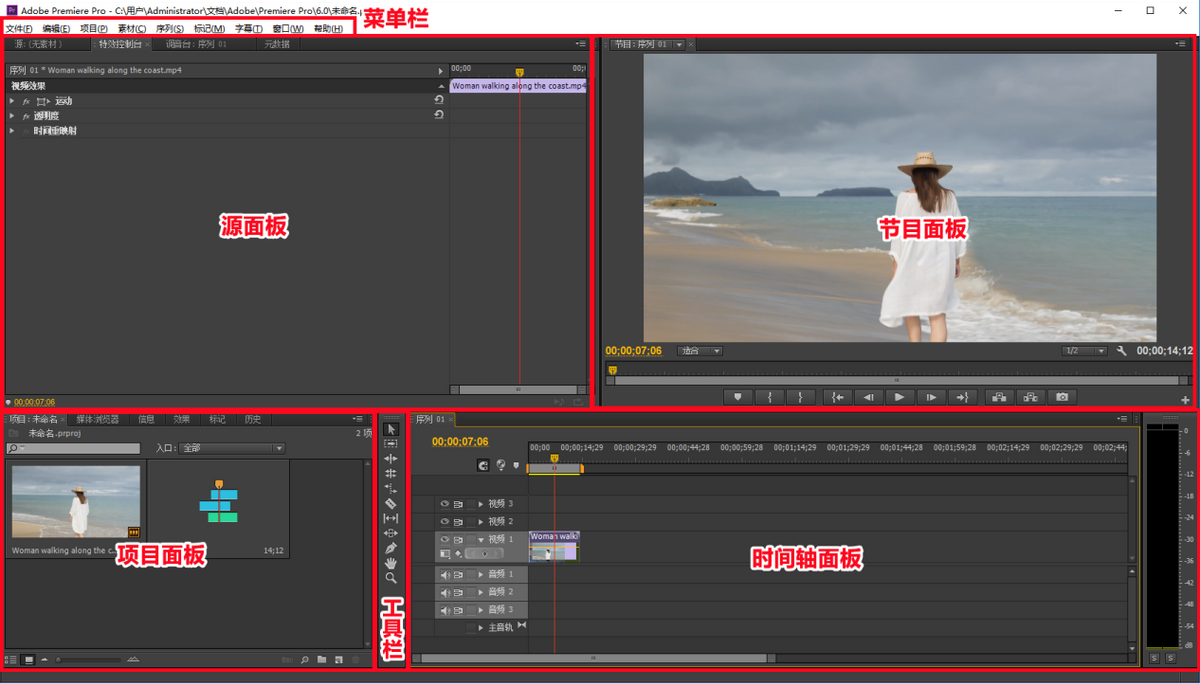Viewport: 1200px width, 683px height.
Task: Expand the 视频 2 track
Action: click(481, 522)
